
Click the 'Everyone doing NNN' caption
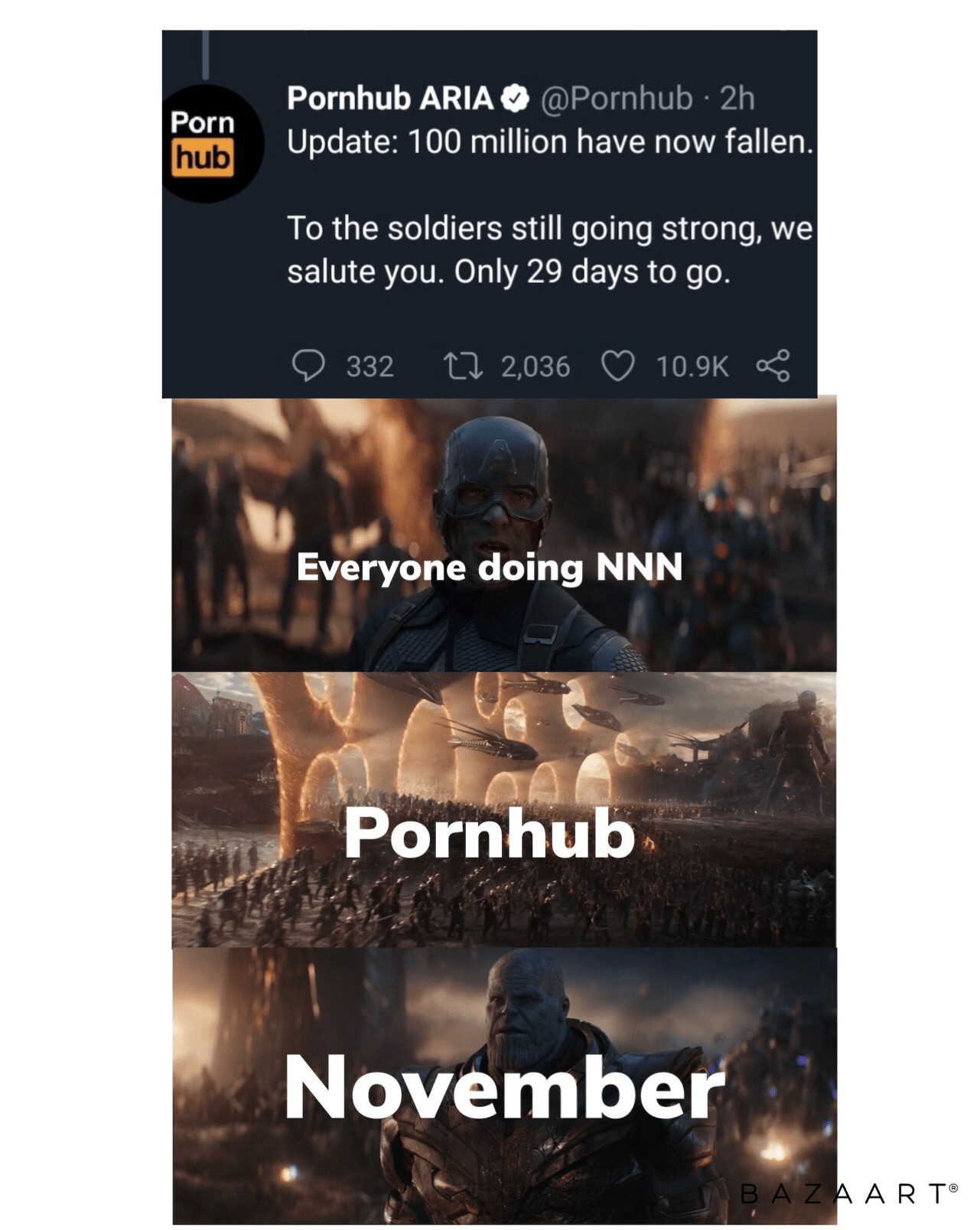tap(489, 568)
